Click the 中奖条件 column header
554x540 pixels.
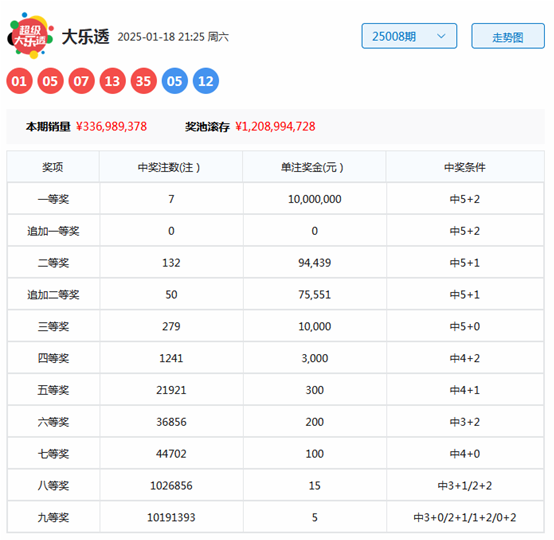coord(465,167)
